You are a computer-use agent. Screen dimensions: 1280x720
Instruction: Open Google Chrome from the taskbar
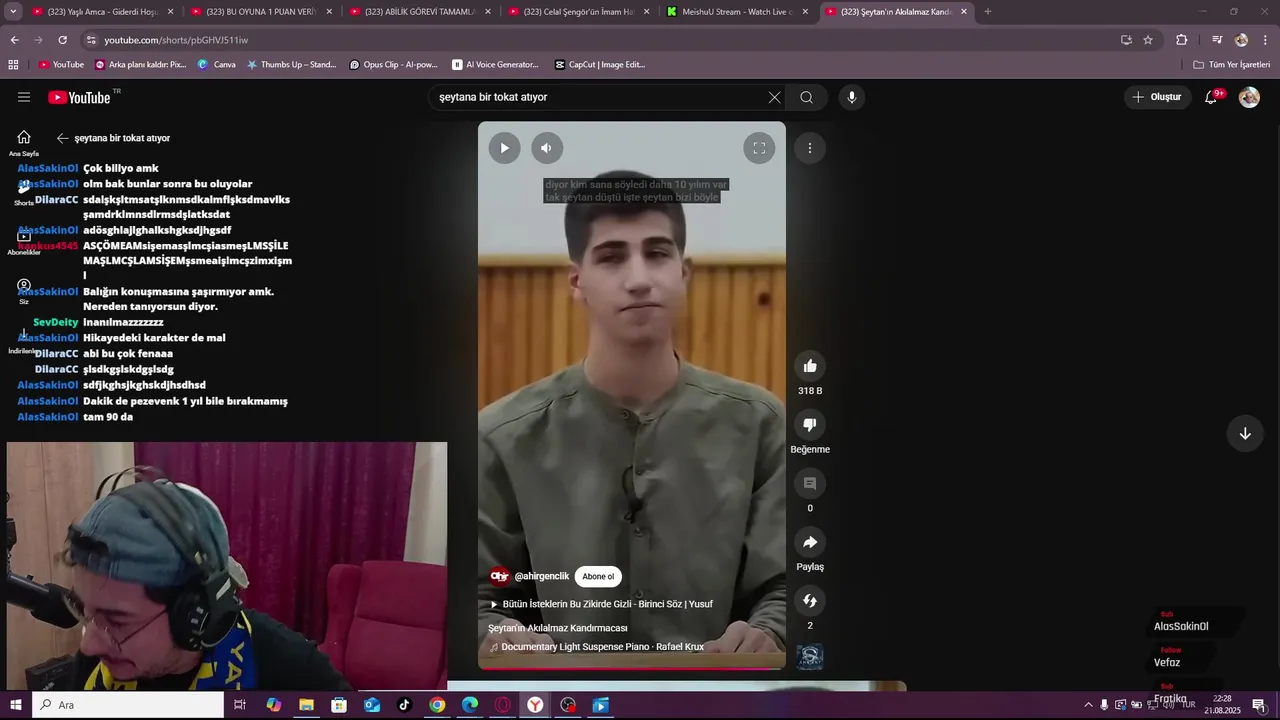437,705
